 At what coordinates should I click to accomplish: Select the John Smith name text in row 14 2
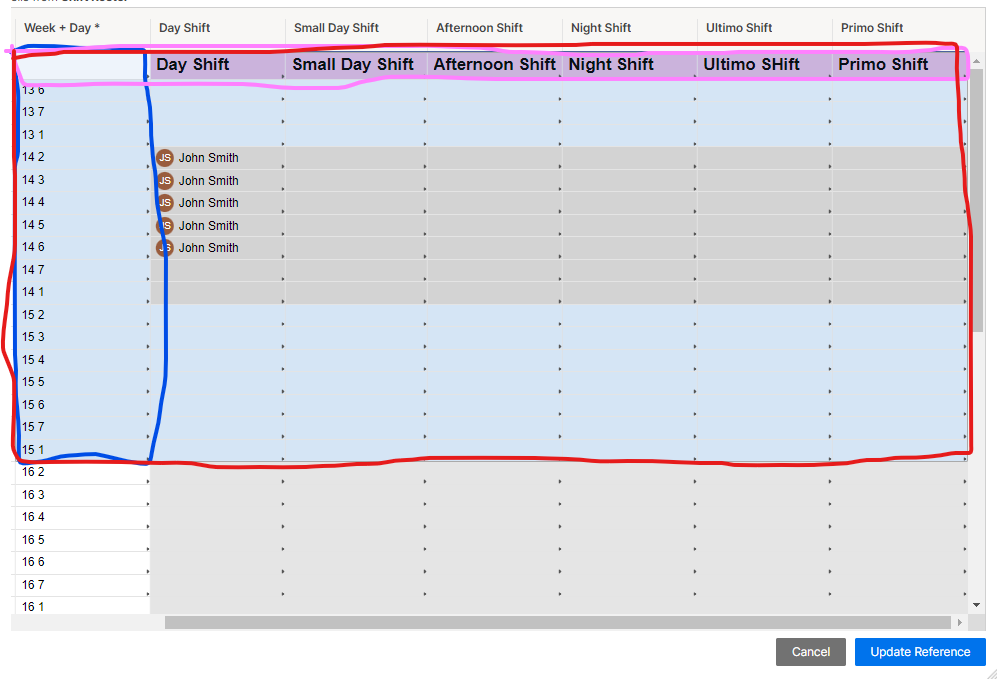(x=209, y=158)
